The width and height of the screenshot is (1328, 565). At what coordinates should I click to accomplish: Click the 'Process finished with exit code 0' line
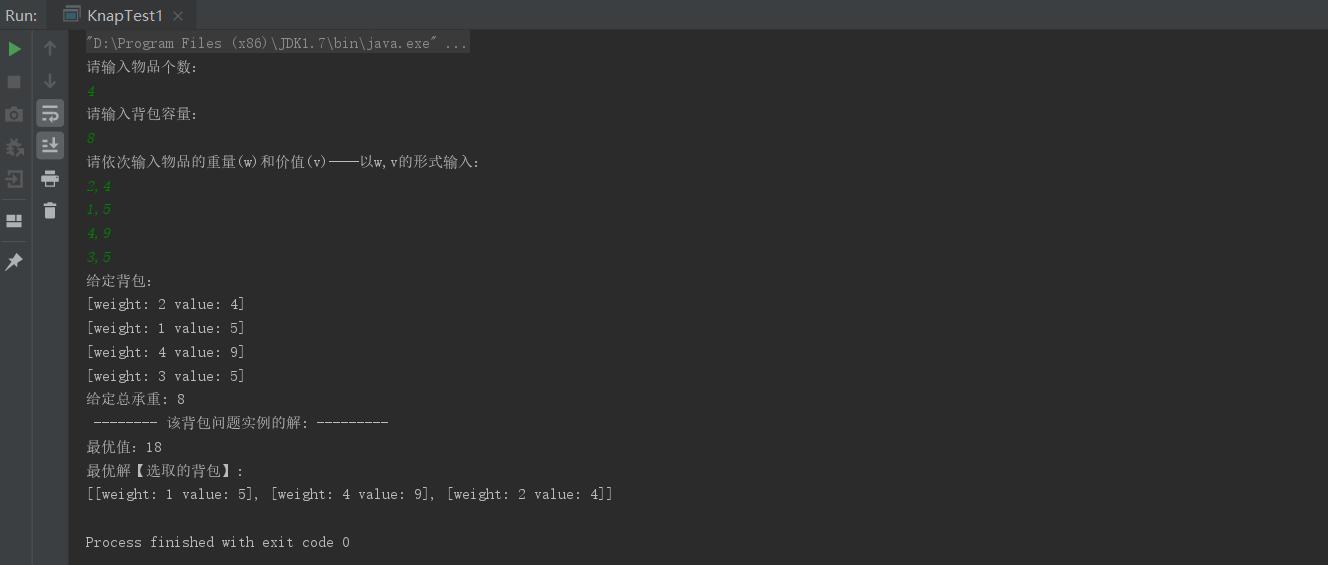tap(218, 542)
